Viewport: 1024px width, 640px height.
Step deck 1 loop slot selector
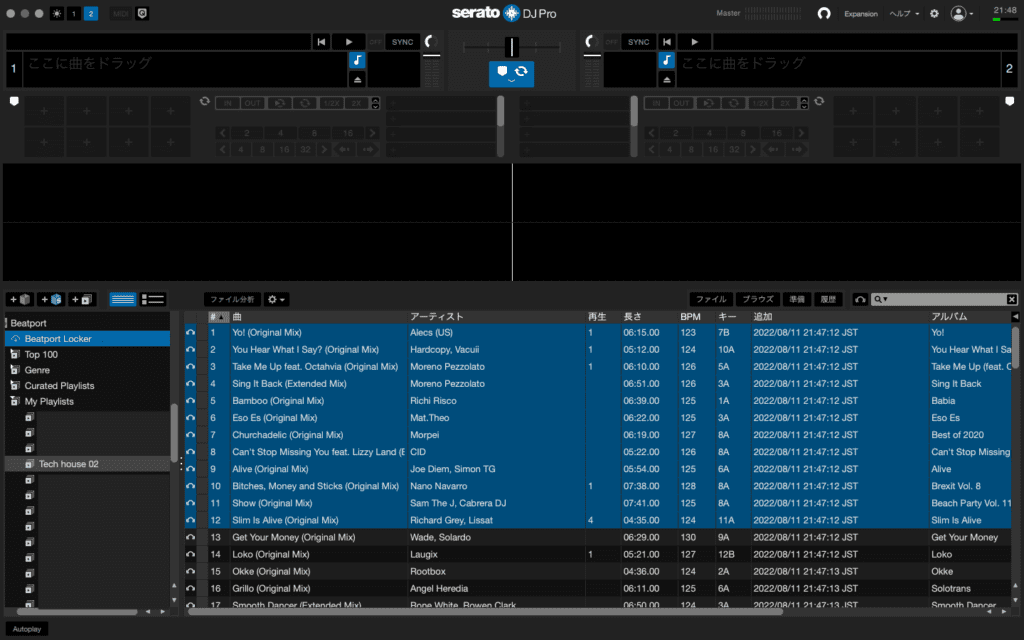(x=375, y=103)
